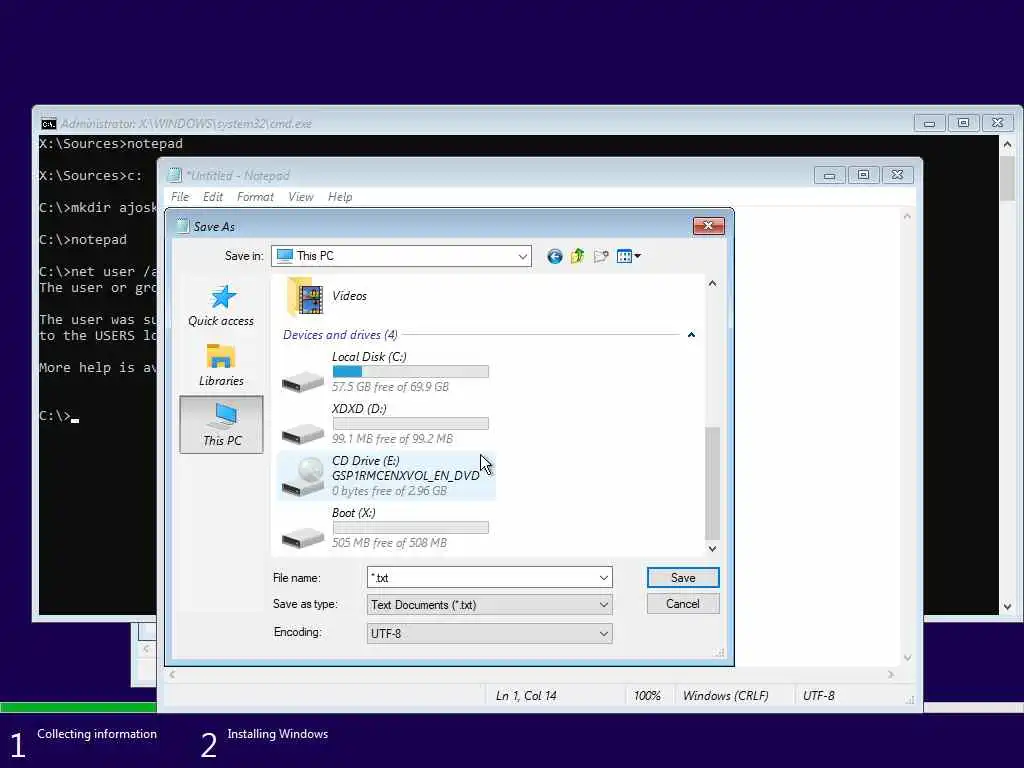Viewport: 1024px width, 768px height.
Task: Open the View Menu icon in Save As
Action: [624, 257]
